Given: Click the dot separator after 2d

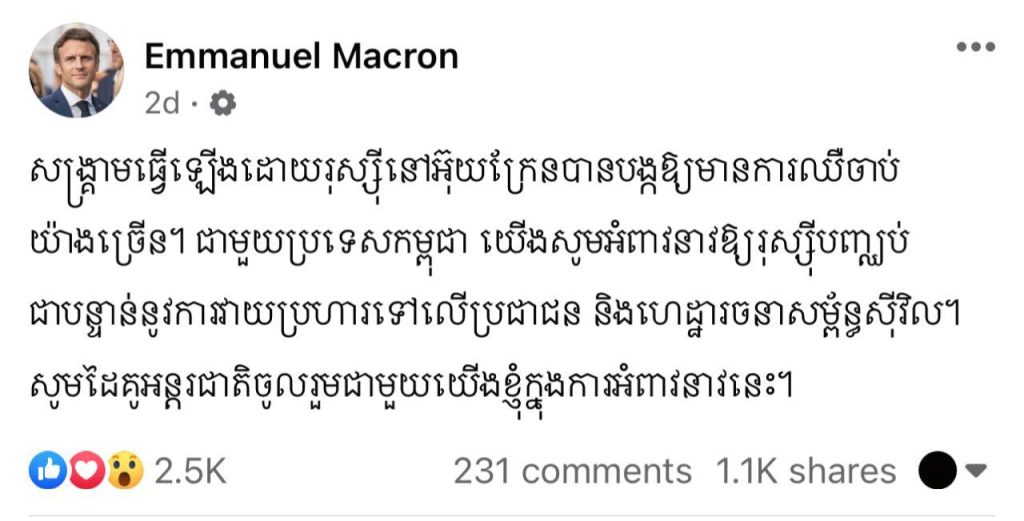Looking at the screenshot, I should pos(194,102).
